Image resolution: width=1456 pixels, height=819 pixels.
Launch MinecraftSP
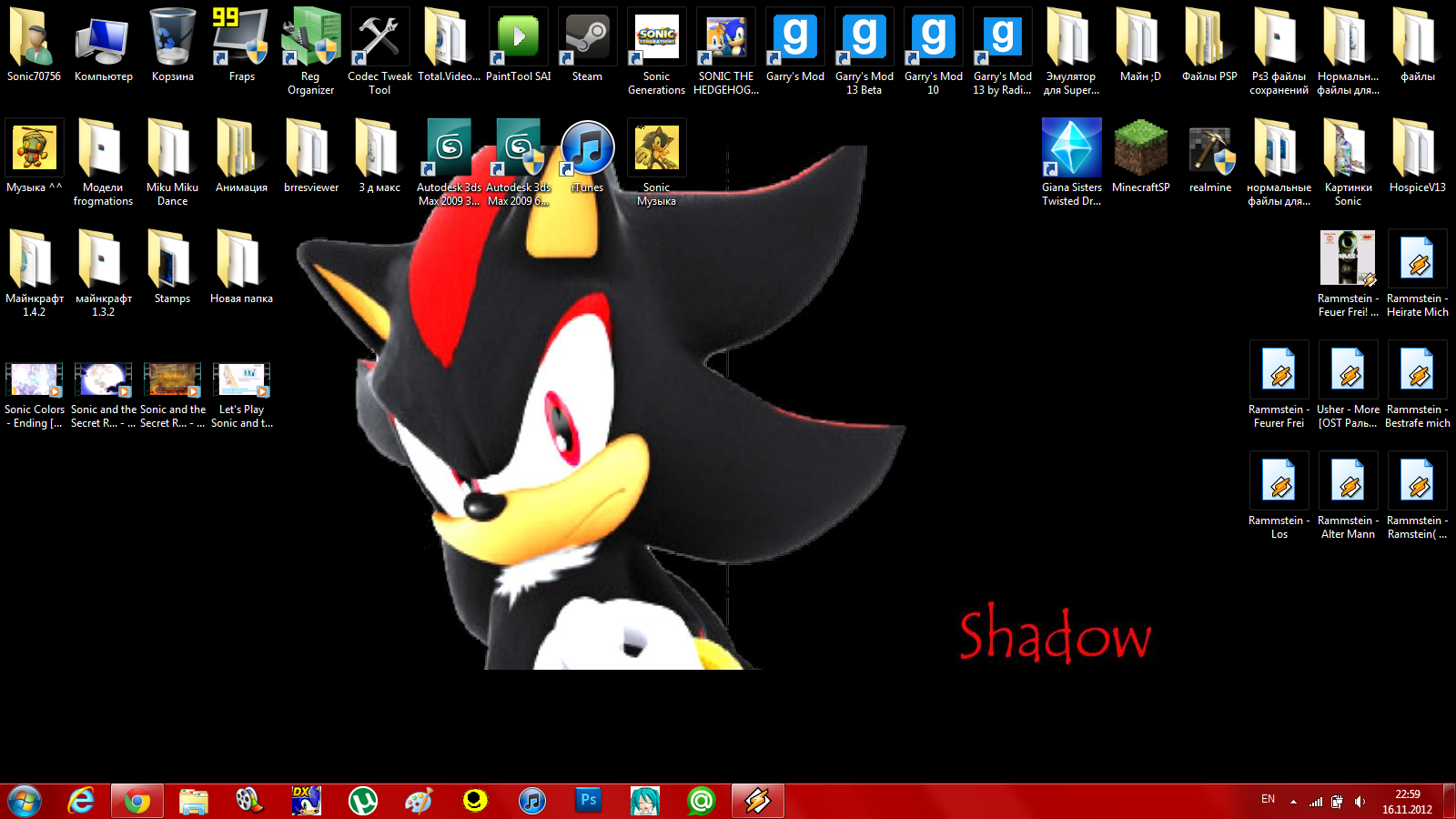[x=1140, y=157]
